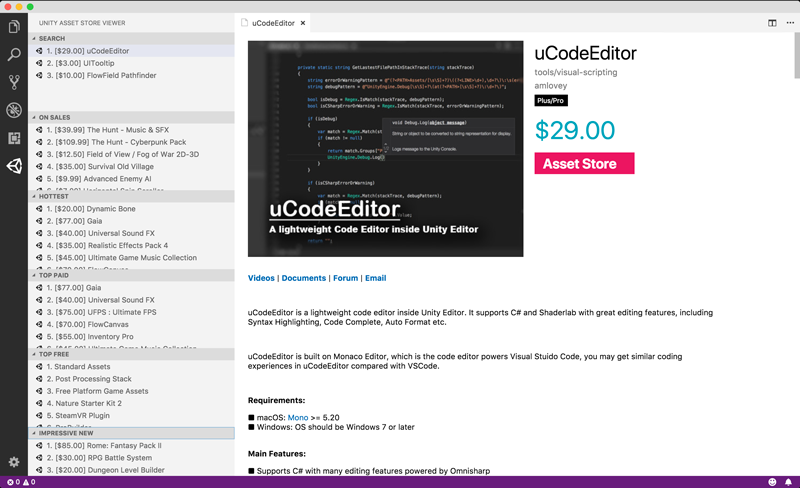800x488 pixels.
Task: Switch to the uCodeEditor tab
Action: tap(273, 23)
